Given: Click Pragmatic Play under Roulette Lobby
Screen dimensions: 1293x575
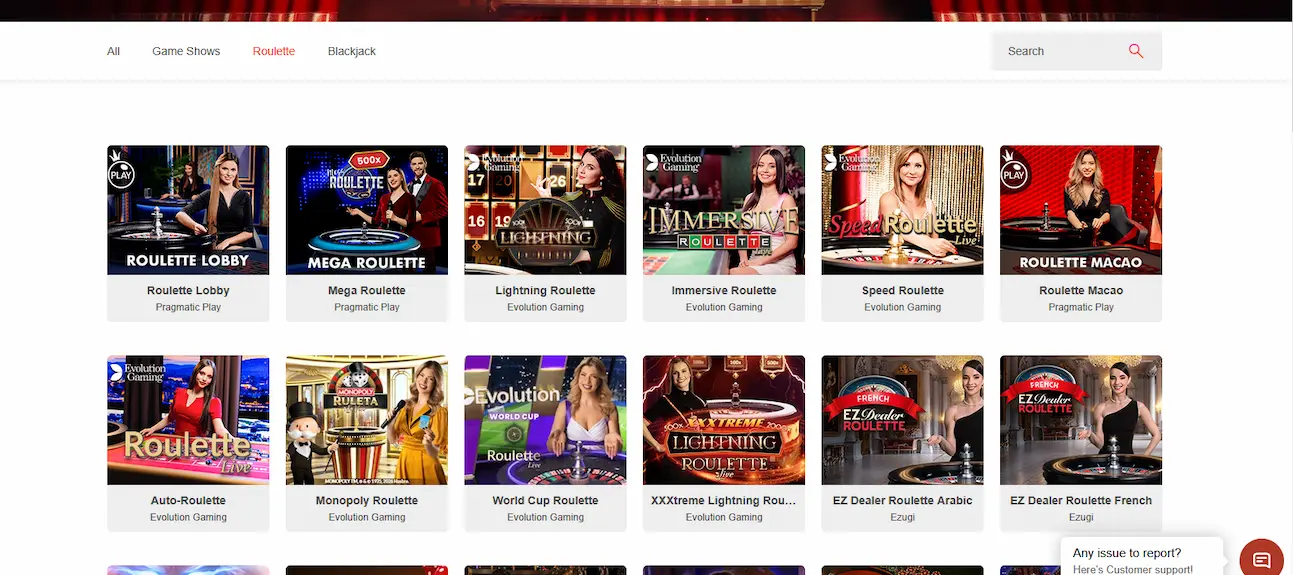Looking at the screenshot, I should 188,307.
